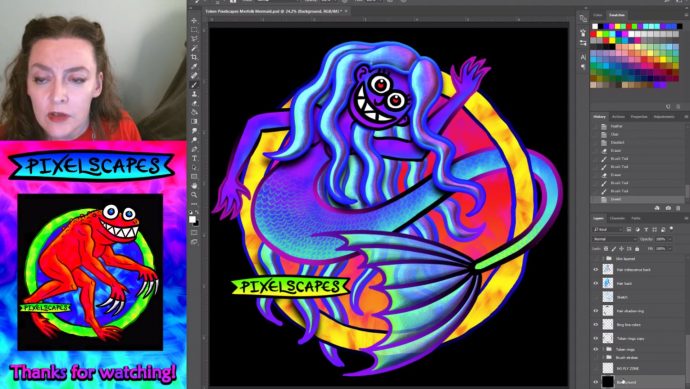Lock layer position

click(x=622, y=249)
